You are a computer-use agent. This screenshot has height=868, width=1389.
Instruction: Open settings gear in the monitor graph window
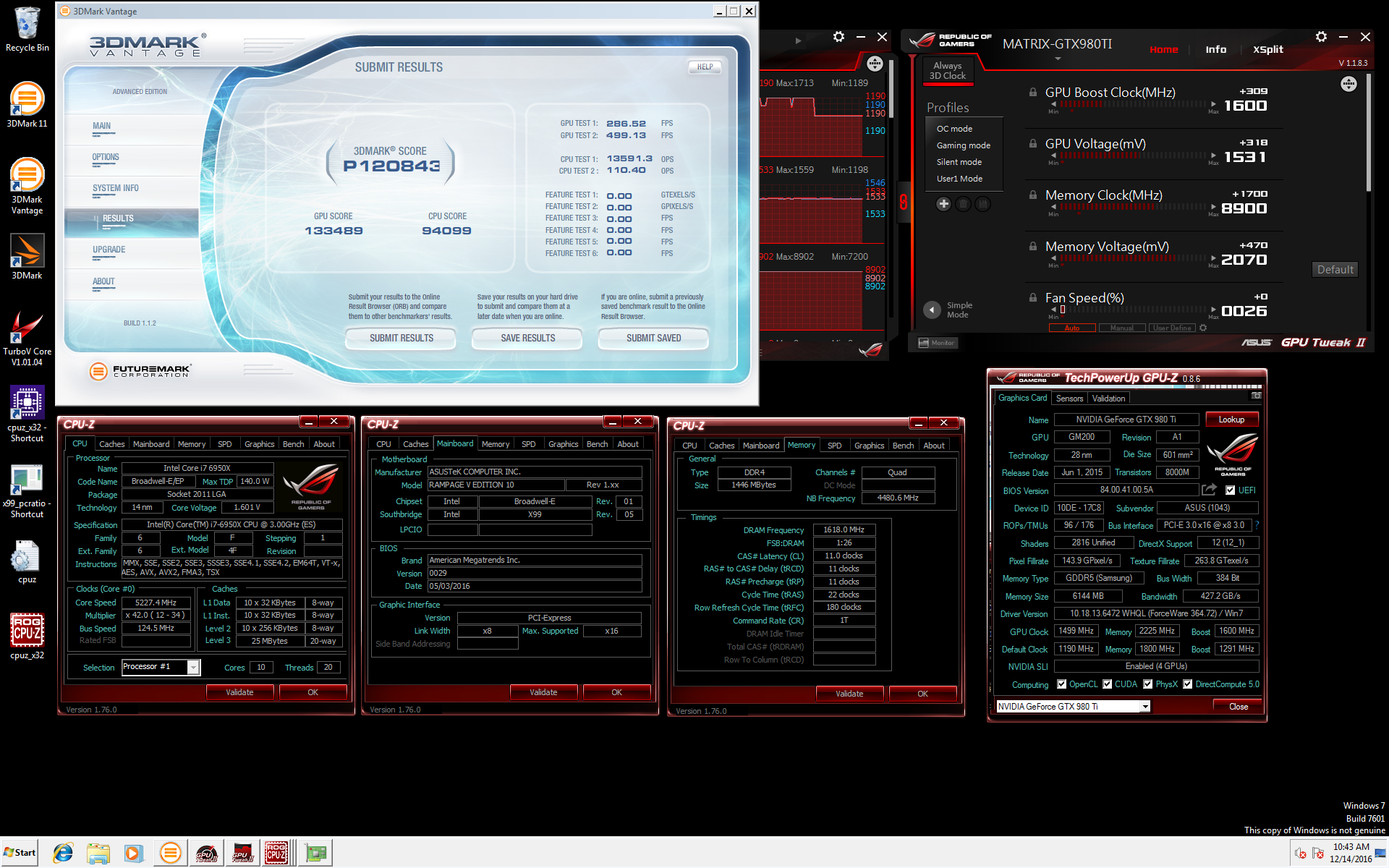tap(838, 37)
